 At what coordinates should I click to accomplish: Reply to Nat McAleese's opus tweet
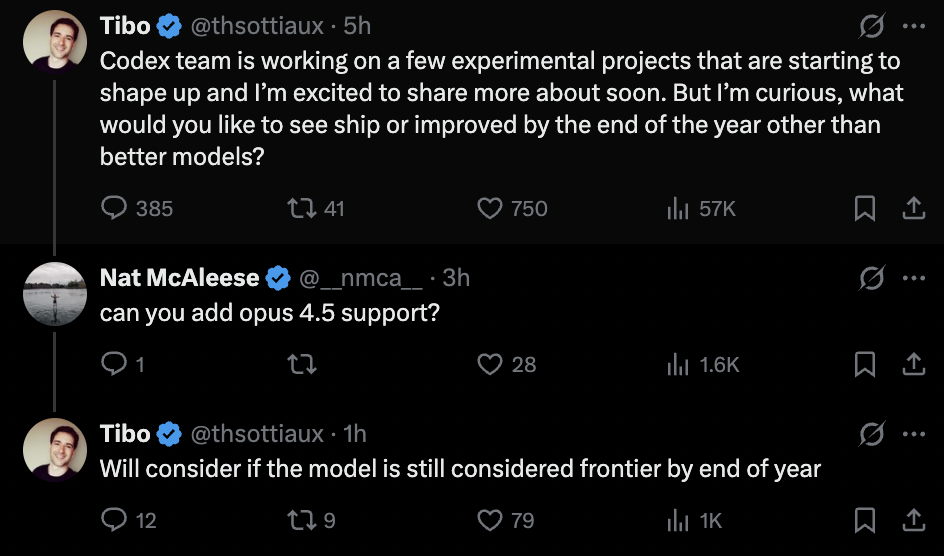(115, 364)
